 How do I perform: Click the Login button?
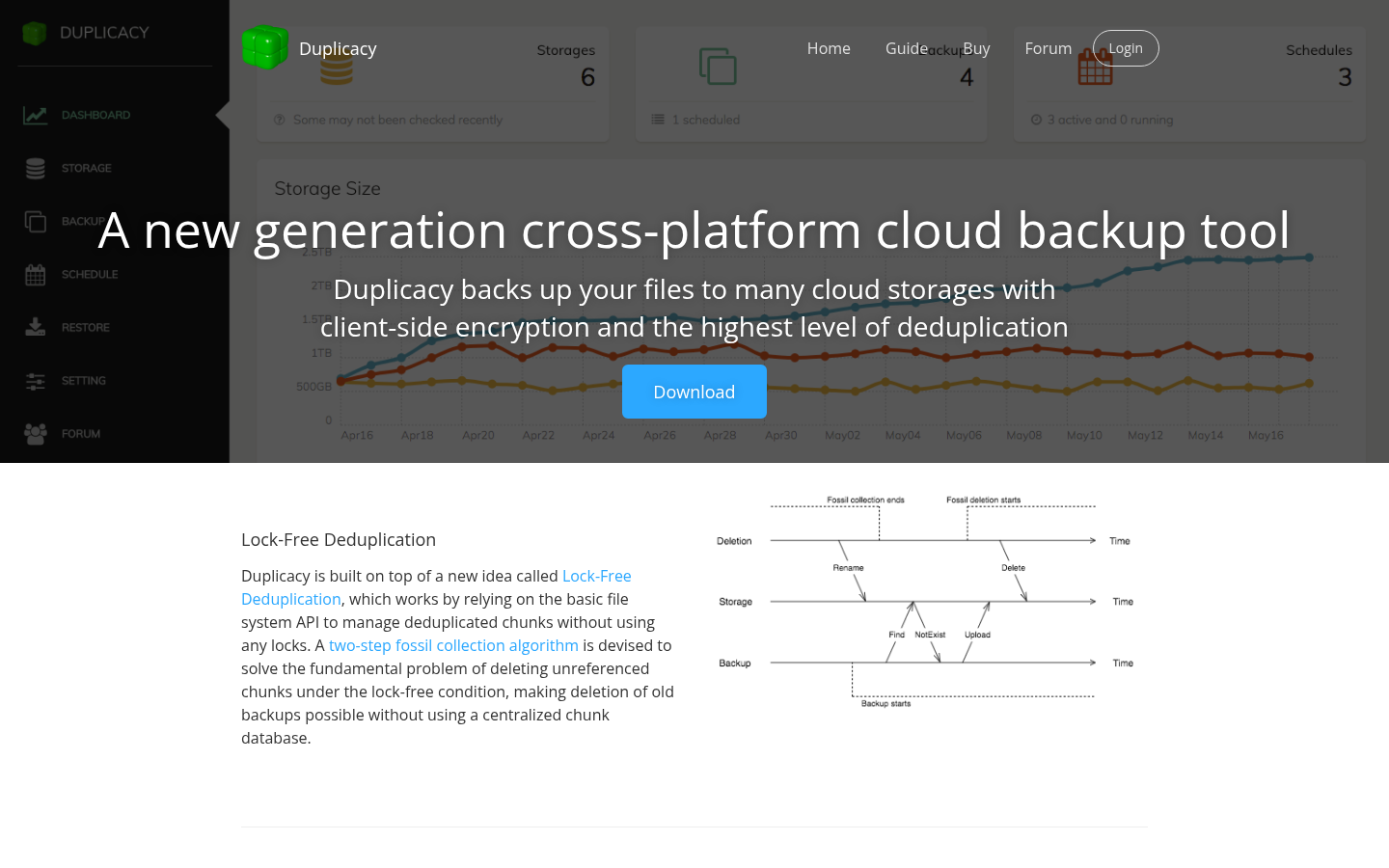[x=1126, y=48]
